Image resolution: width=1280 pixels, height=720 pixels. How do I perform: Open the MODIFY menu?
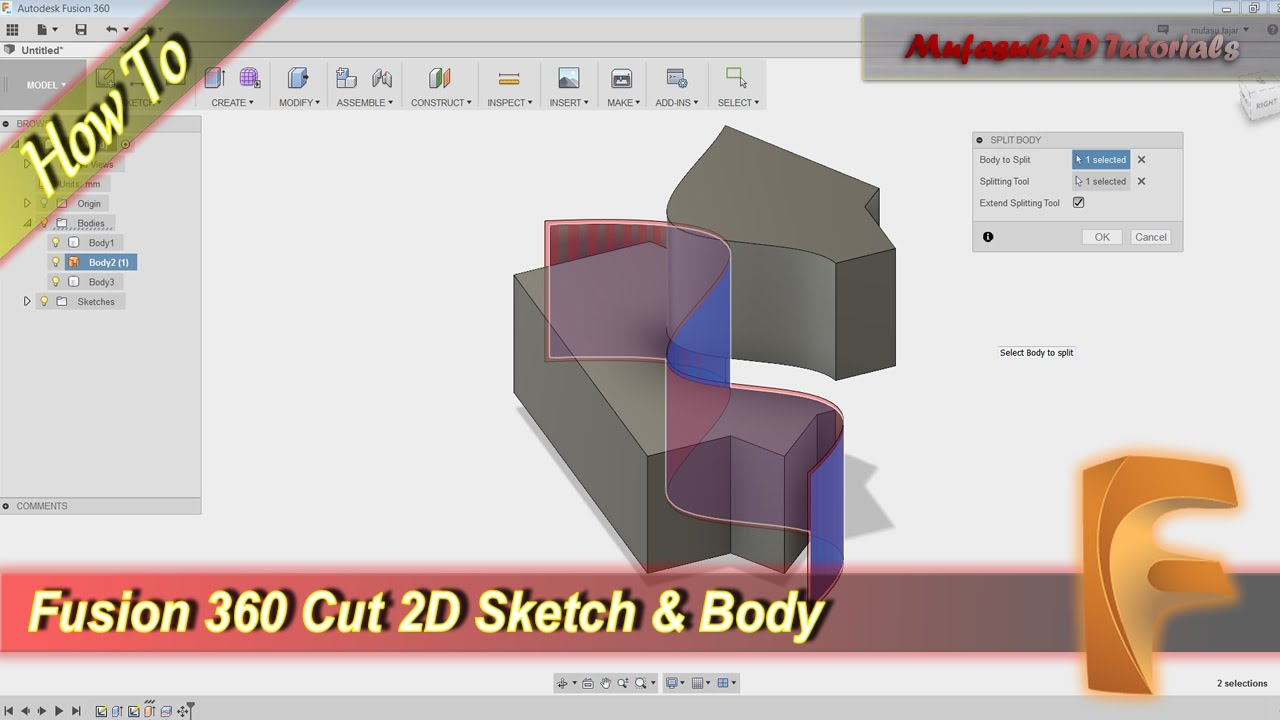pos(299,102)
